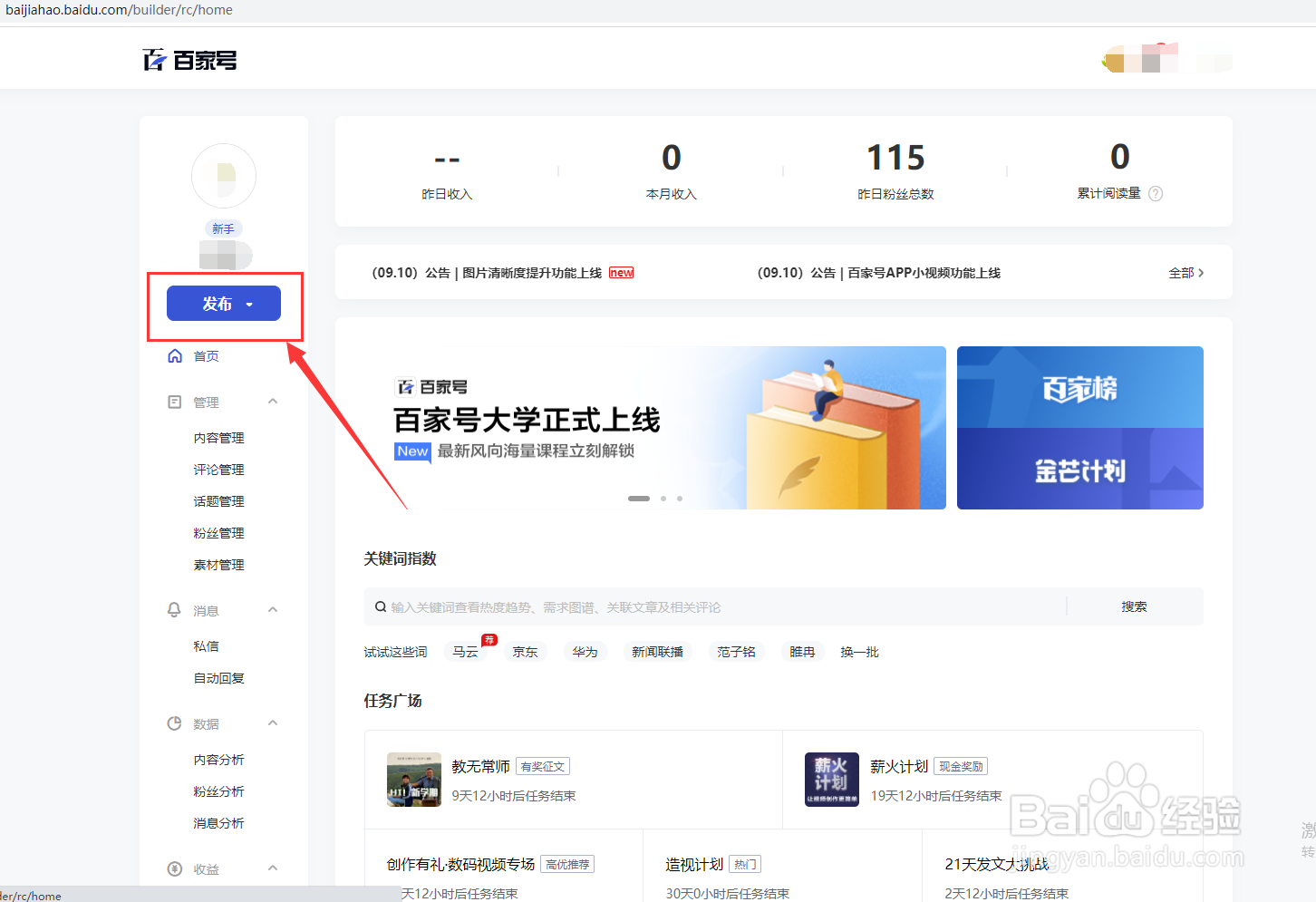Click the pie chart icon beside 数据
The height and width of the screenshot is (902, 1316).
[x=175, y=723]
